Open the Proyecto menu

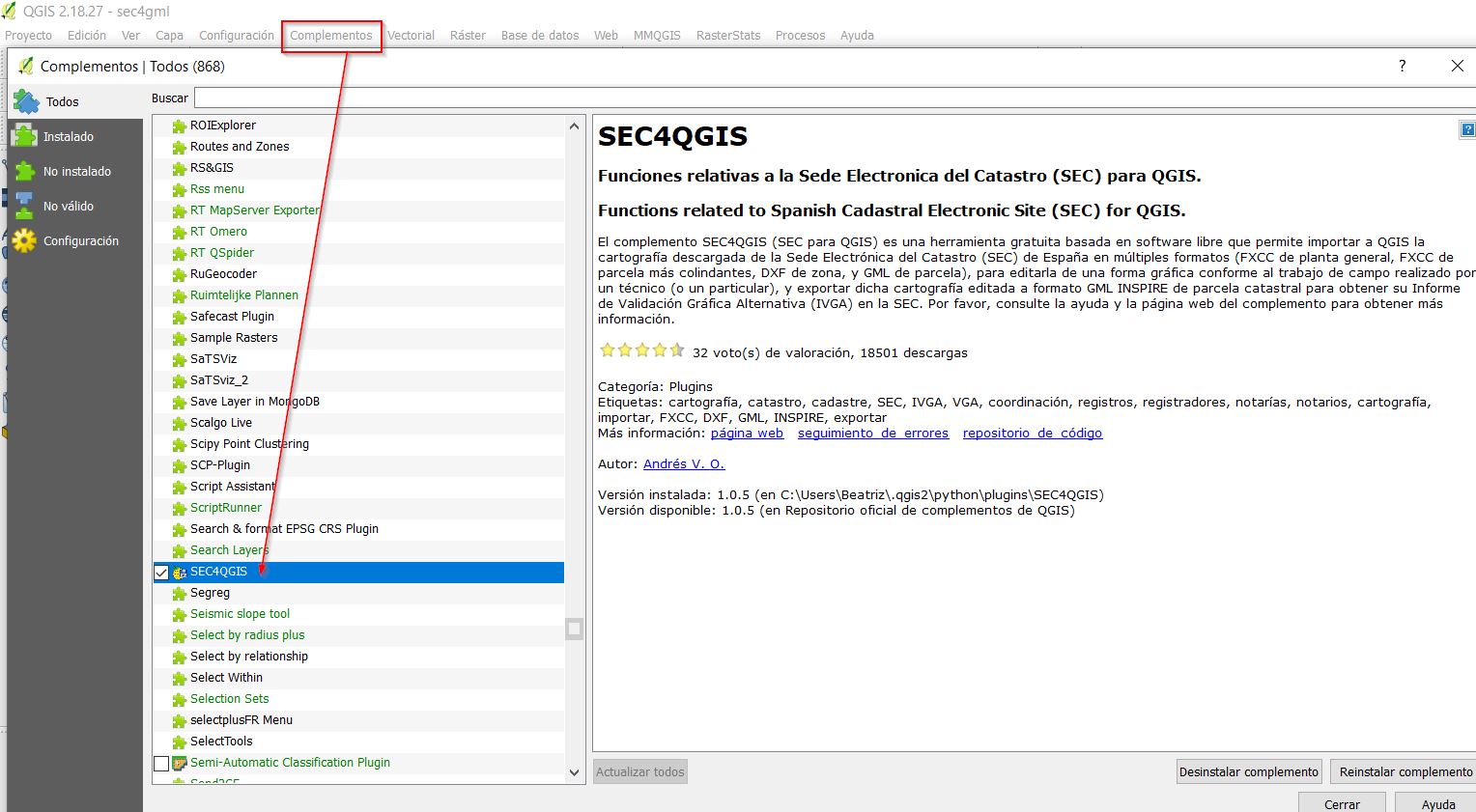point(29,36)
